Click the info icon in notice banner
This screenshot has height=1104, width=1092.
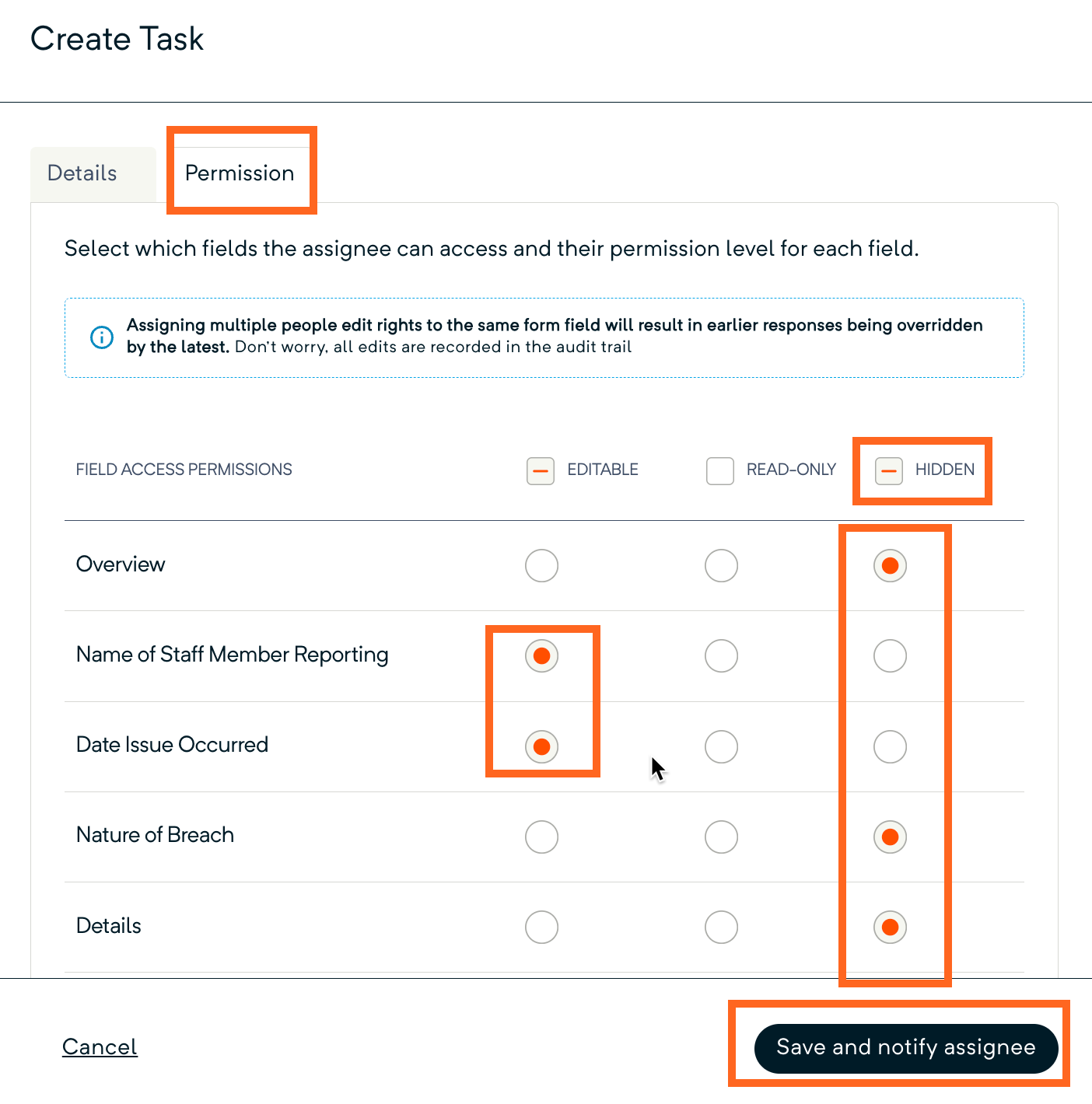coord(102,337)
